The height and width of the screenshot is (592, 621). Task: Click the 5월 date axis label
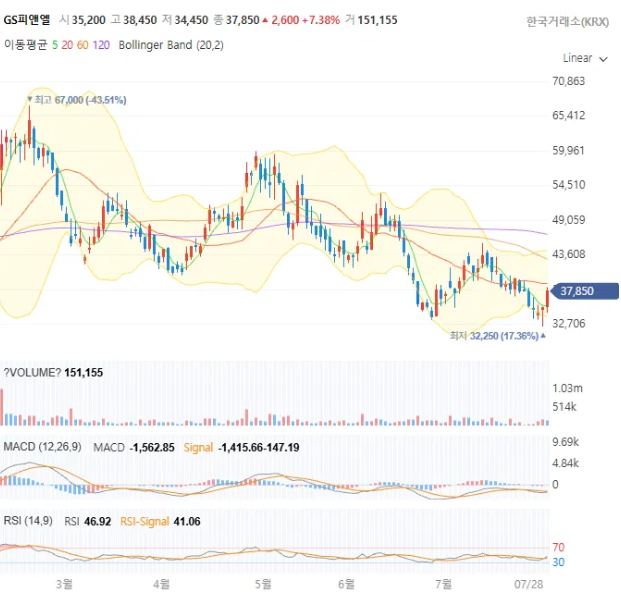263,584
